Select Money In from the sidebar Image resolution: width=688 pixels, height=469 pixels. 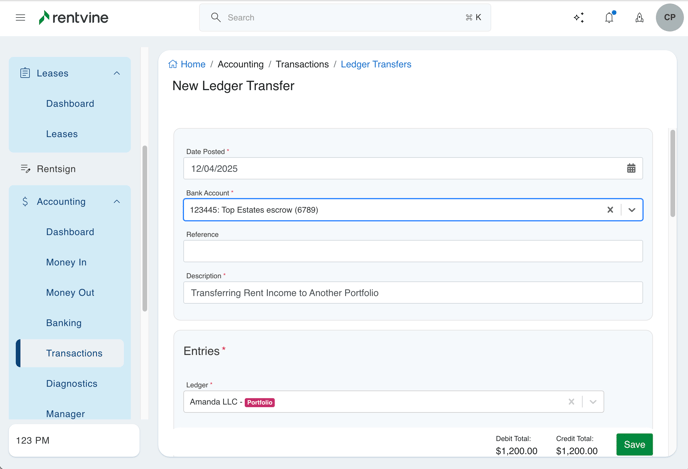click(x=66, y=262)
